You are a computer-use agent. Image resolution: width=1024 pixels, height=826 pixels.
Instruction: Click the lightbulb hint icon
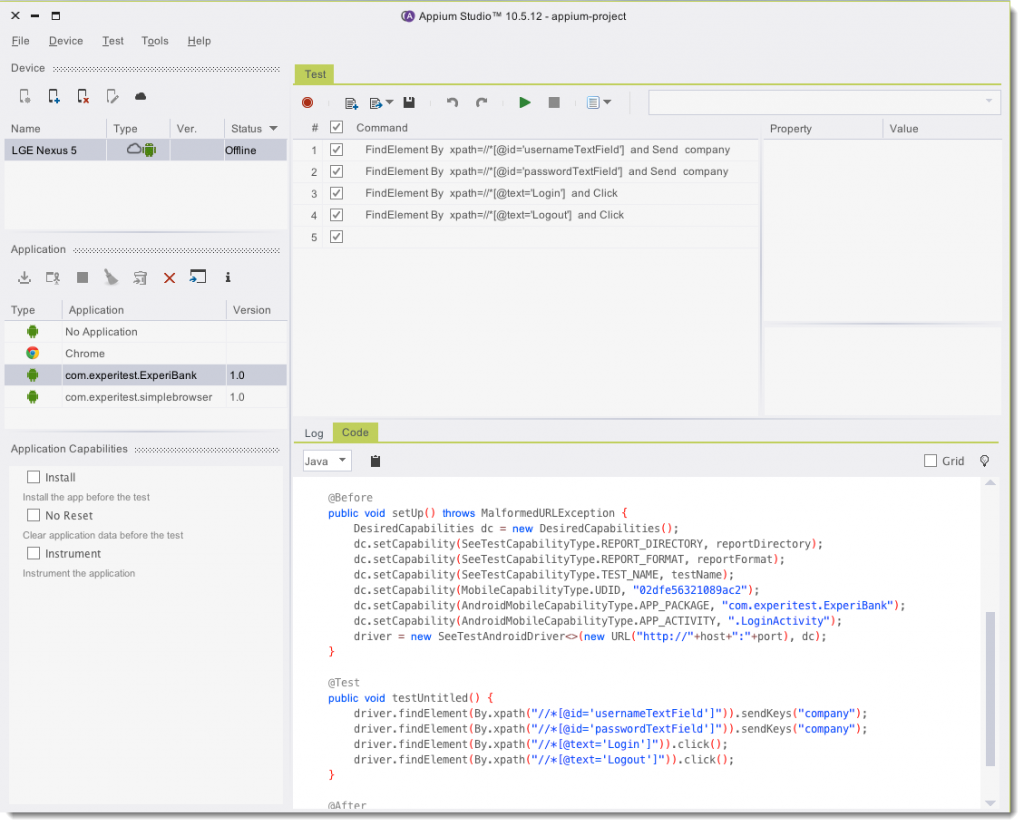pos(985,461)
